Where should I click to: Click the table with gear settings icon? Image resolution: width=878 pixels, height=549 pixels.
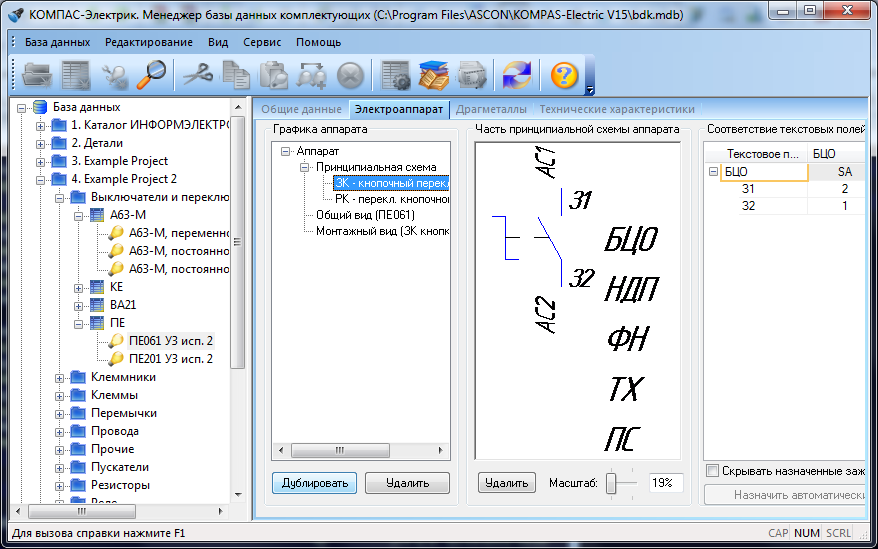coord(396,75)
